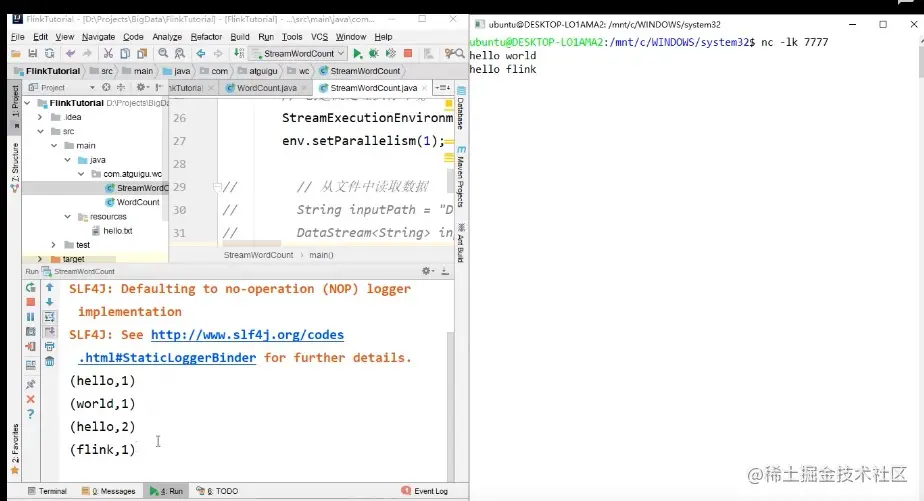Open the Analyze menu

[167, 37]
